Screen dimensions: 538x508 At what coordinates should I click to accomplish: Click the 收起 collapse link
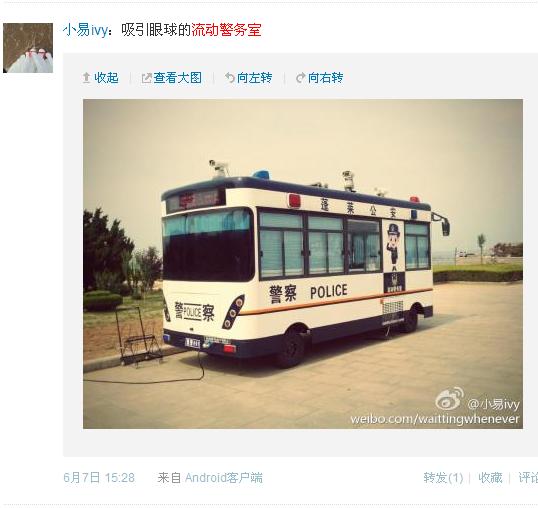[x=106, y=78]
